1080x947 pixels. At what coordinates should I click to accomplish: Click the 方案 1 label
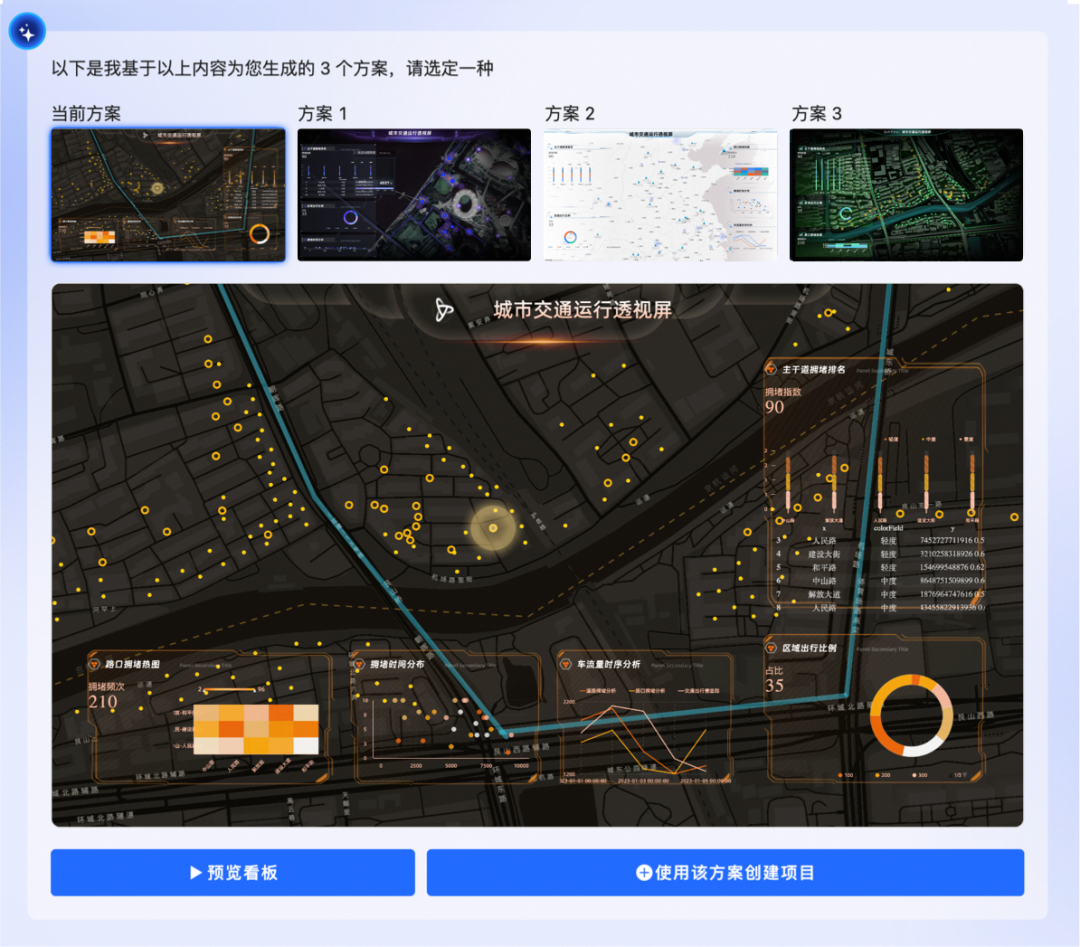[x=322, y=114]
